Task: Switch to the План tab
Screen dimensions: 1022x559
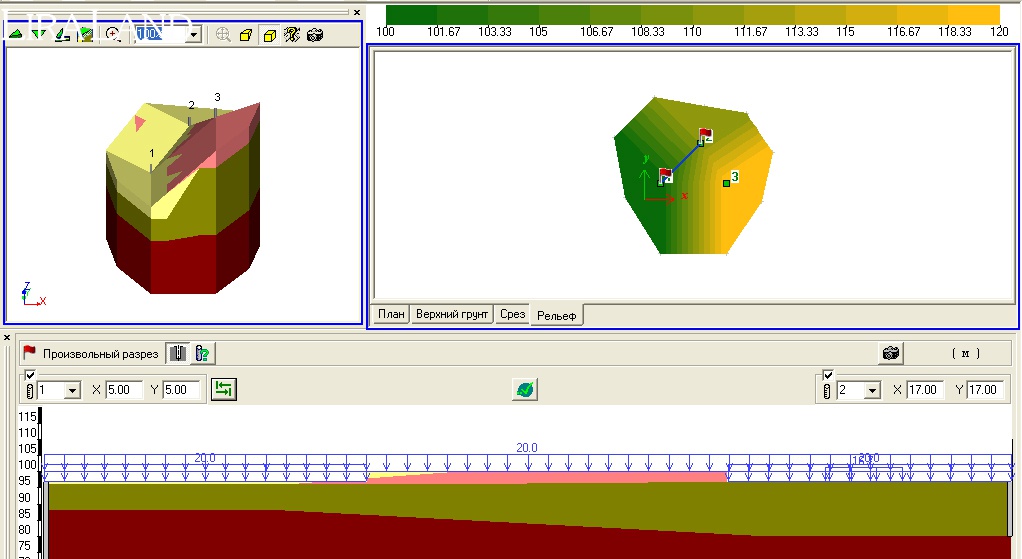Action: (391, 315)
